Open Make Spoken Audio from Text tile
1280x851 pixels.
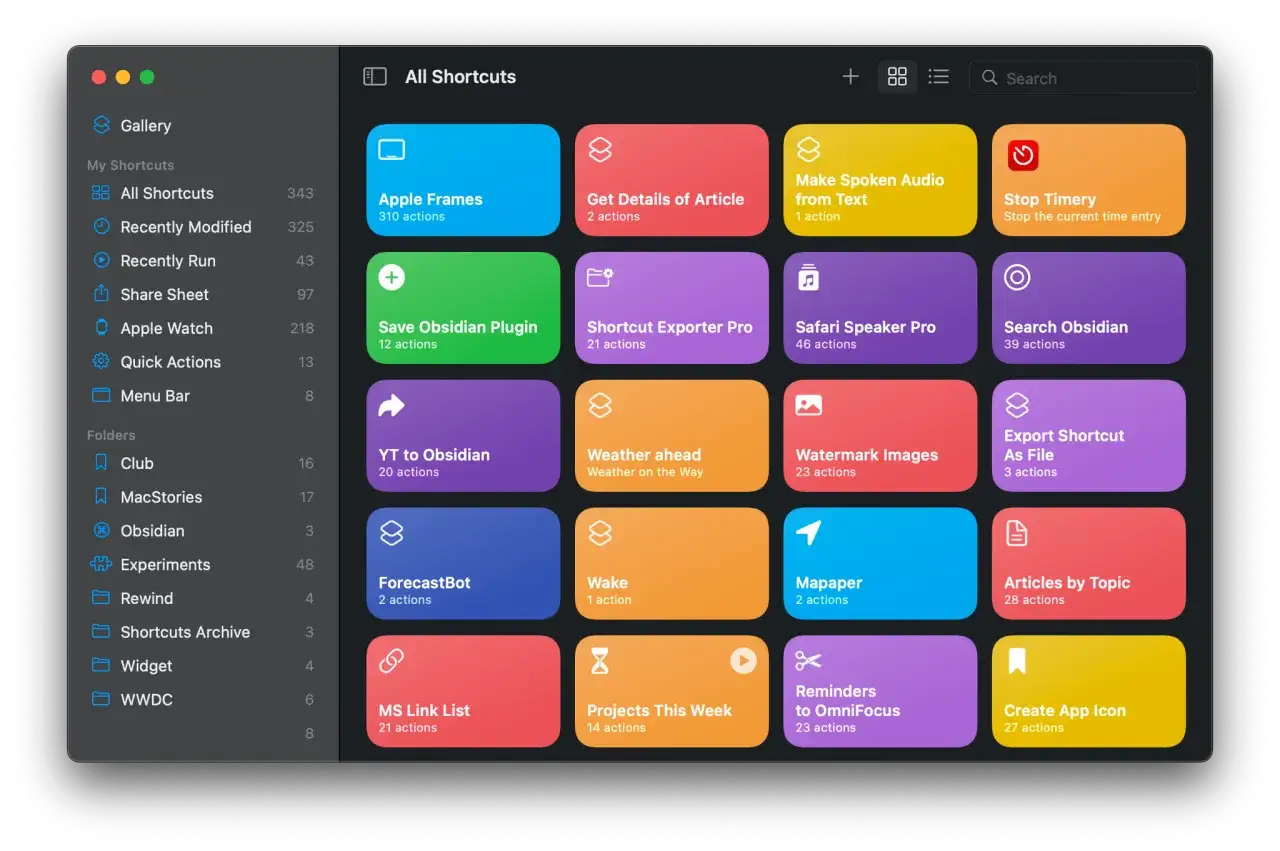[880, 180]
